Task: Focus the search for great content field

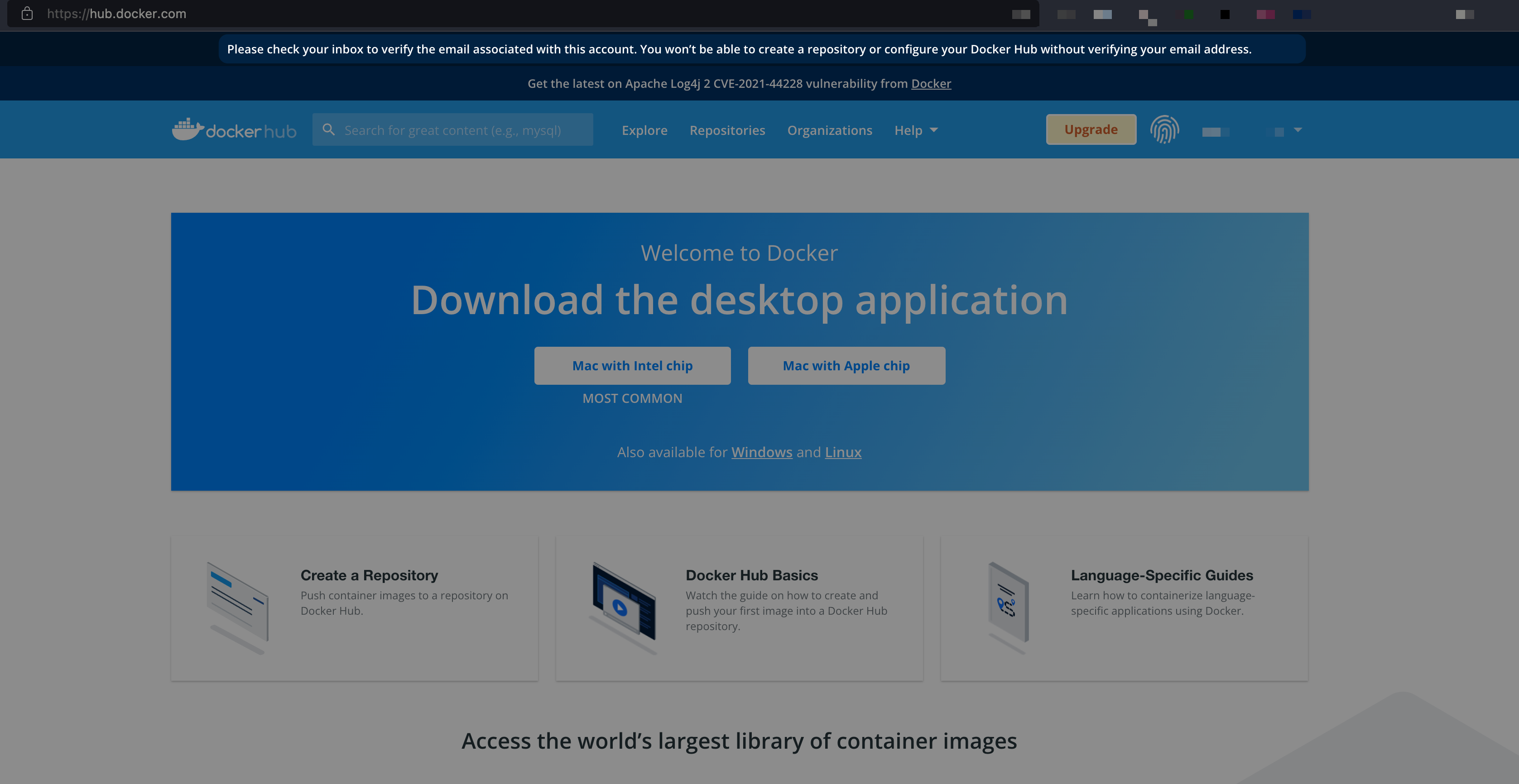Action: pyautogui.click(x=460, y=130)
